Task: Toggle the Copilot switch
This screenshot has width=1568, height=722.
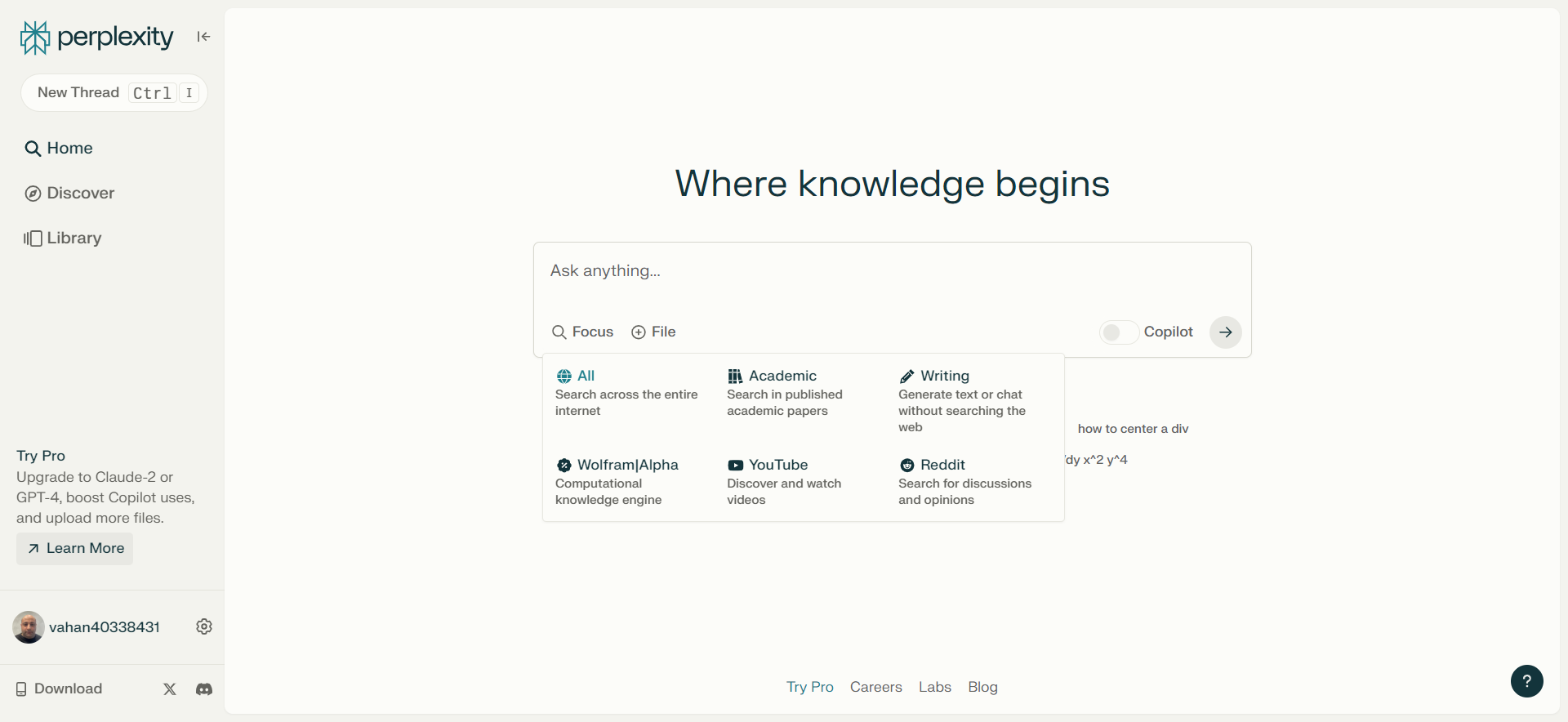Action: point(1119,332)
